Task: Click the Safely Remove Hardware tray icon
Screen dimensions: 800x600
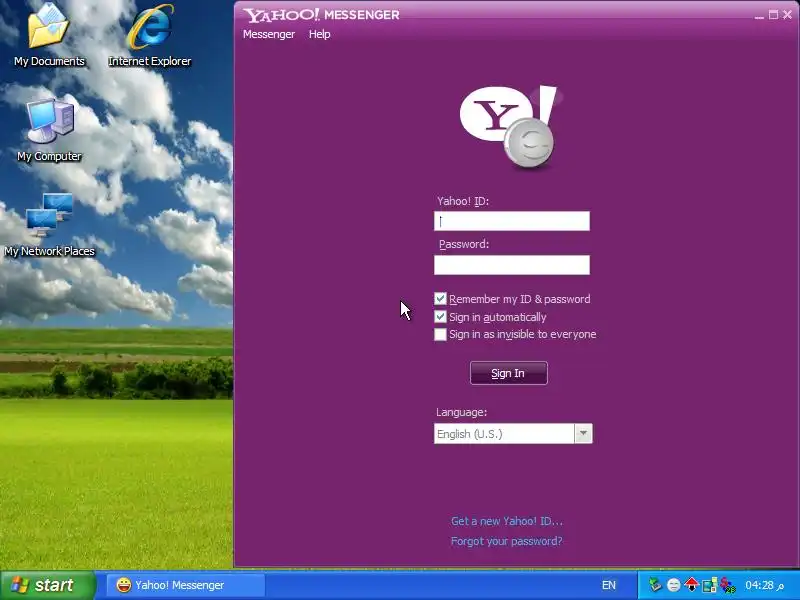Action: pos(655,585)
